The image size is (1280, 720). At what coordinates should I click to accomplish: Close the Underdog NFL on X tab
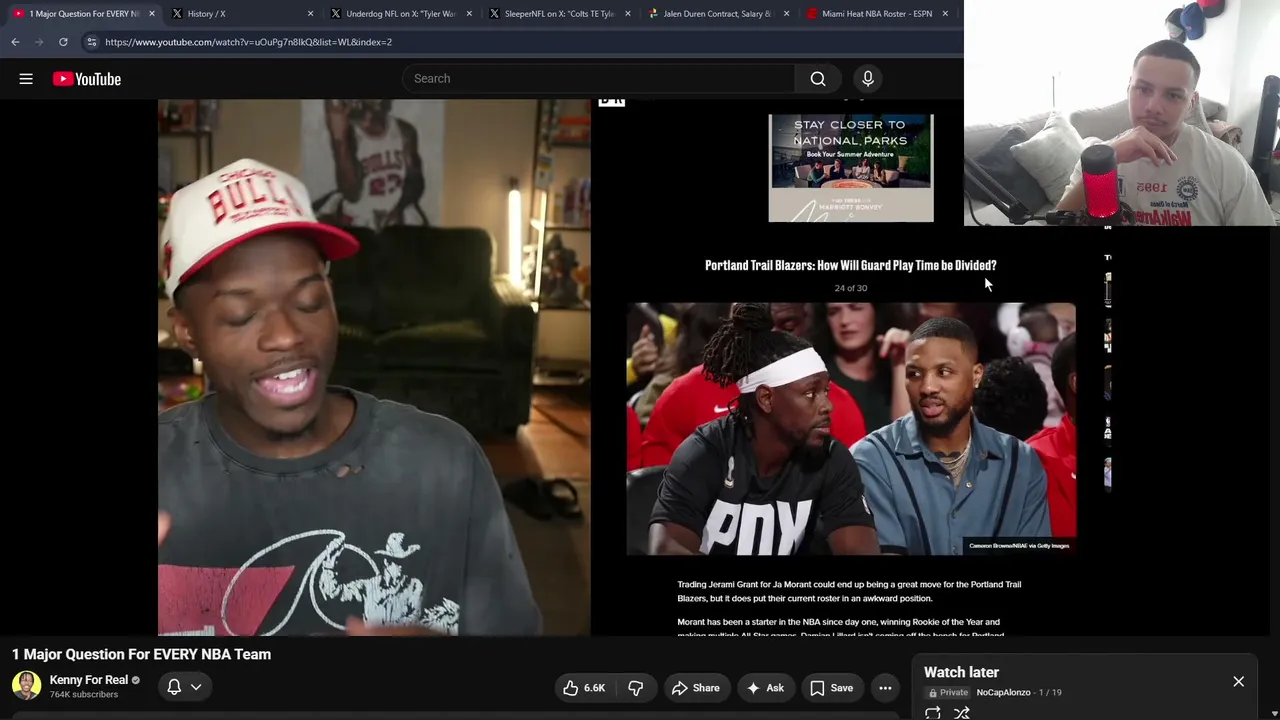469,14
